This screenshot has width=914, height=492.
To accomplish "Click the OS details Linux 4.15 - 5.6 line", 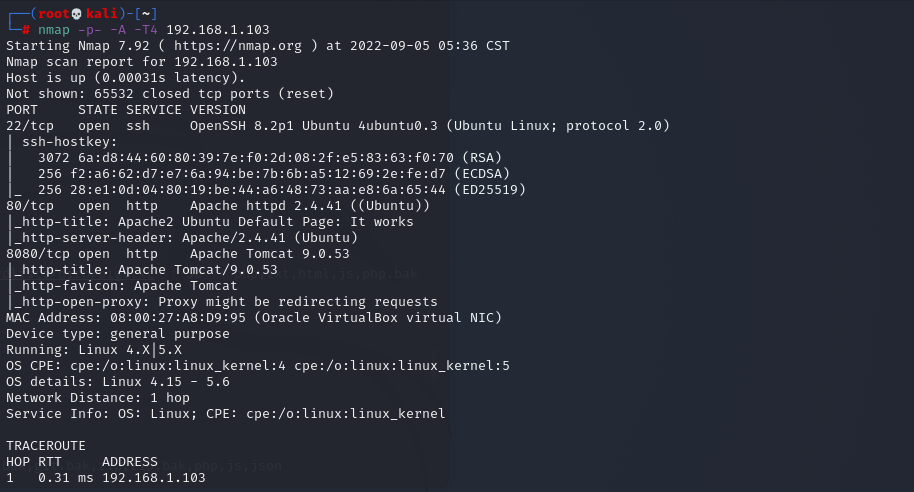I will [x=118, y=382].
